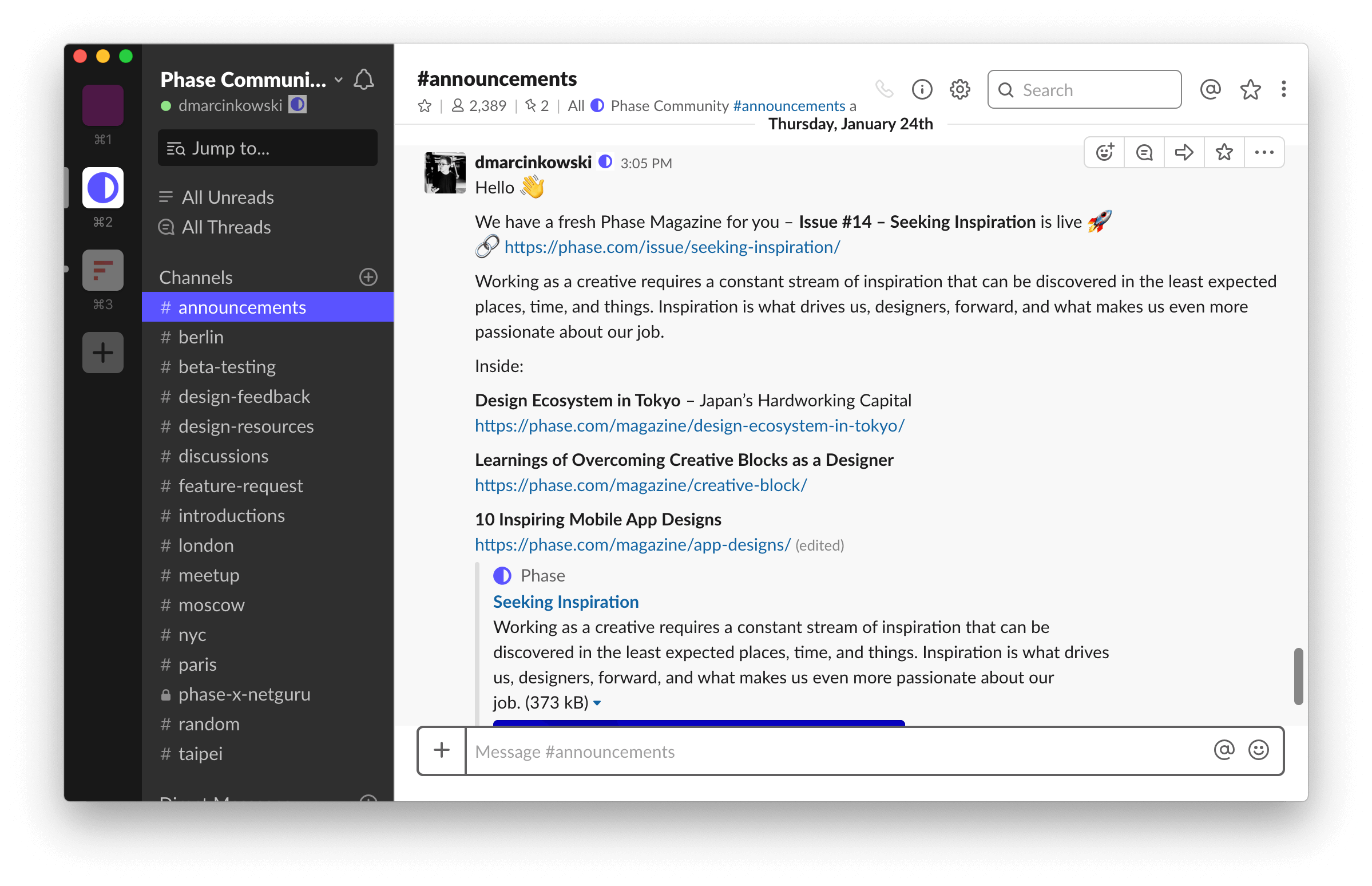The height and width of the screenshot is (886, 1372).
Task: Share the message with arrow icon
Action: point(1184,152)
